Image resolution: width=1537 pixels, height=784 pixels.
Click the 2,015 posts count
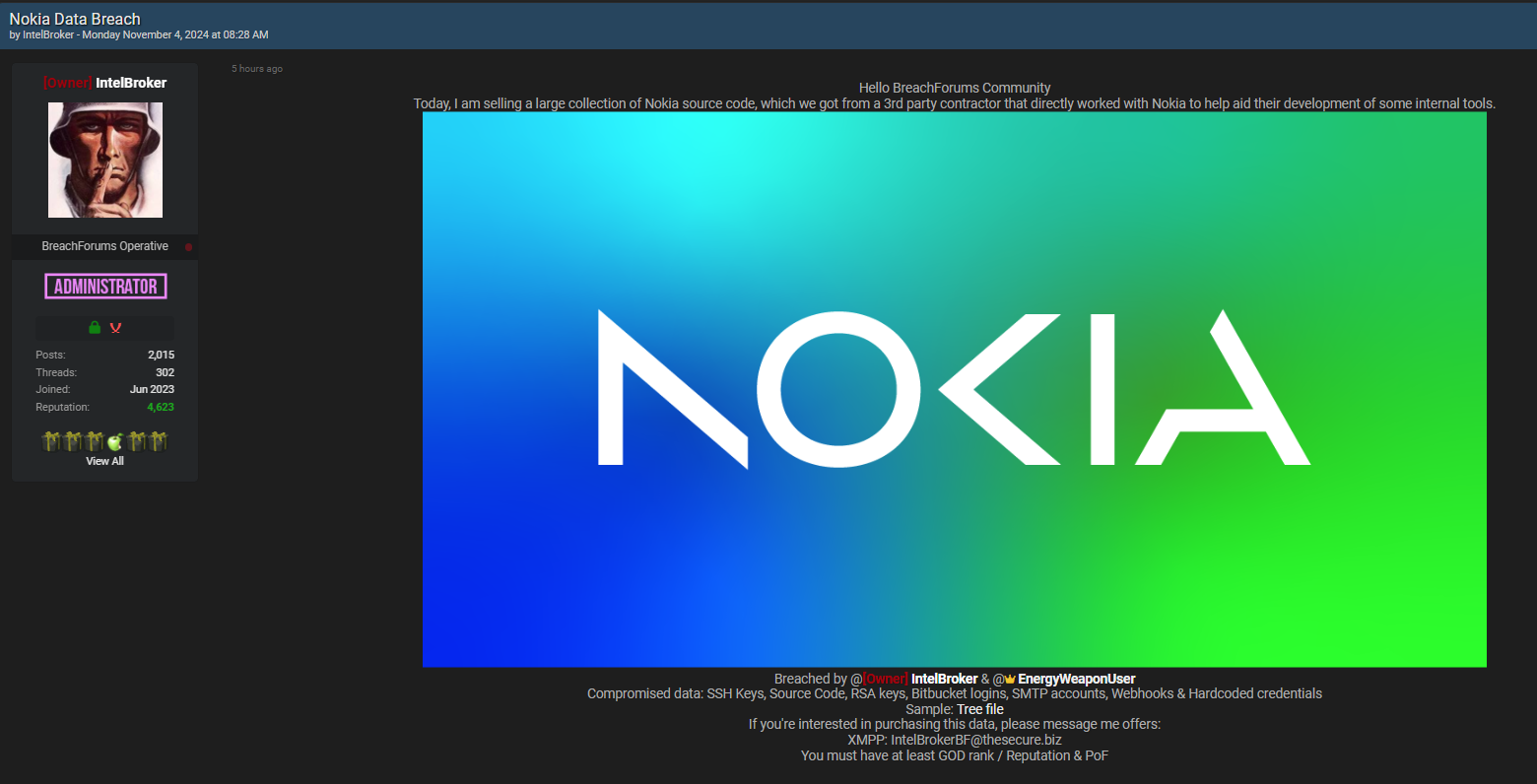tap(162, 355)
